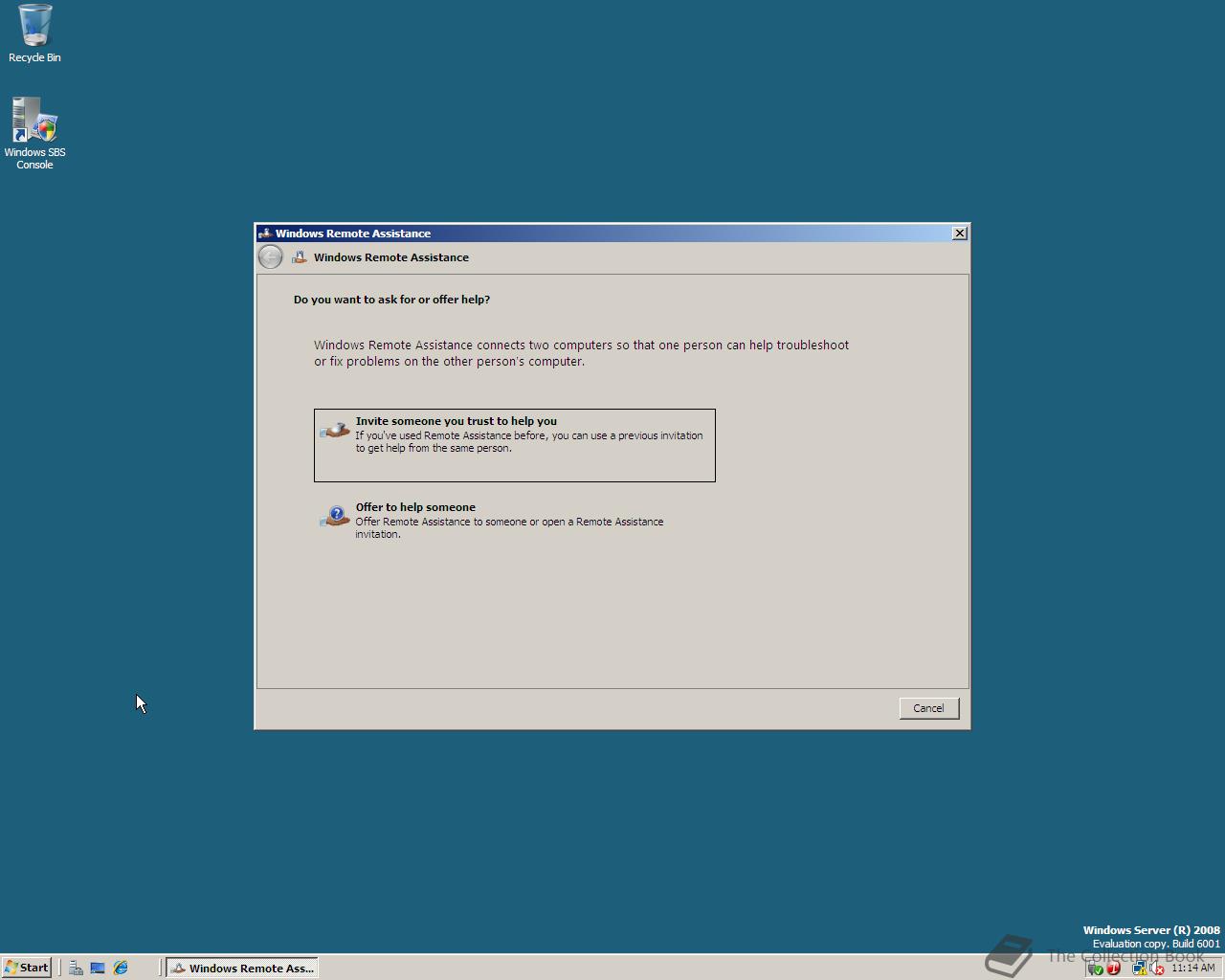Click the back arrow in Remote Assistance
Viewport: 1225px width, 980px height.
pos(271,256)
